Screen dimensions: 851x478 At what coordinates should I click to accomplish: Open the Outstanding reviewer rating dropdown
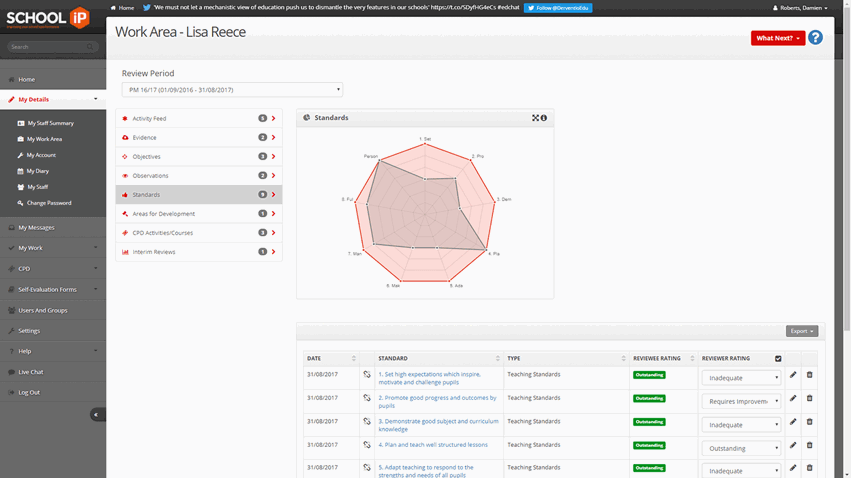tap(741, 448)
